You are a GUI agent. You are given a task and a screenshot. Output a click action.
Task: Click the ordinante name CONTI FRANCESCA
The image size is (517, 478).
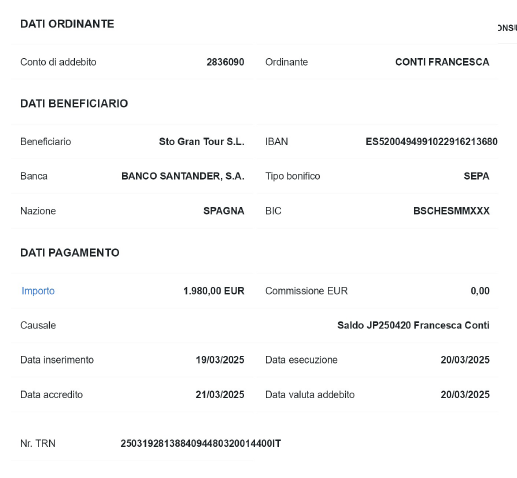(x=442, y=62)
